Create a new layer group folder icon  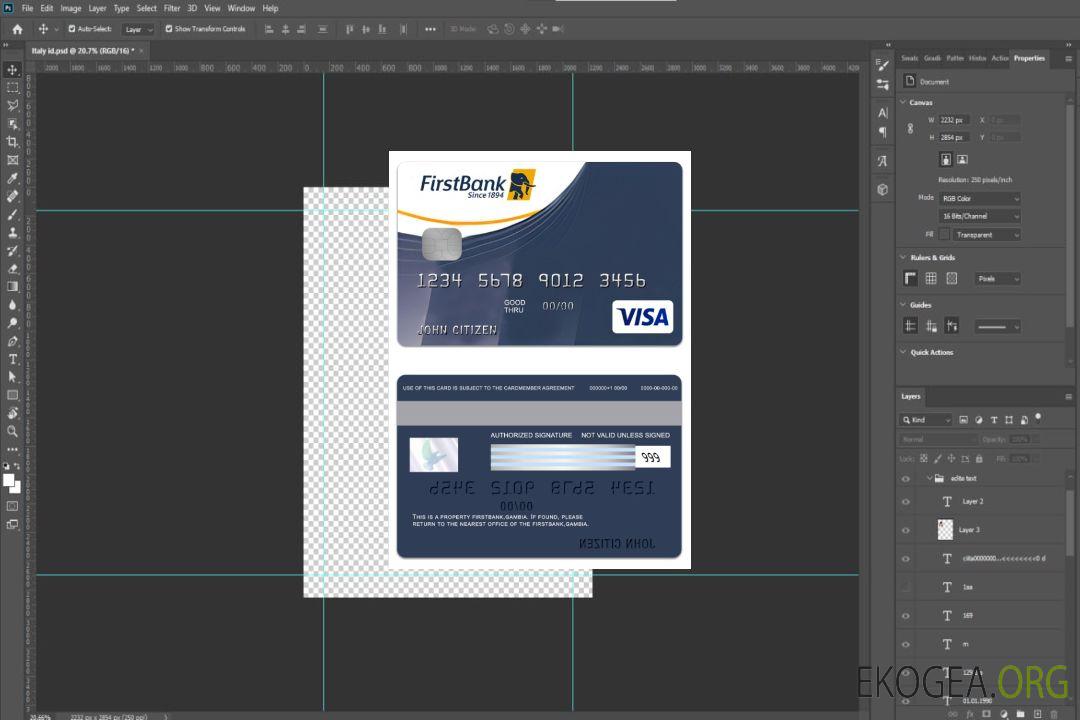pyautogui.click(x=1020, y=714)
